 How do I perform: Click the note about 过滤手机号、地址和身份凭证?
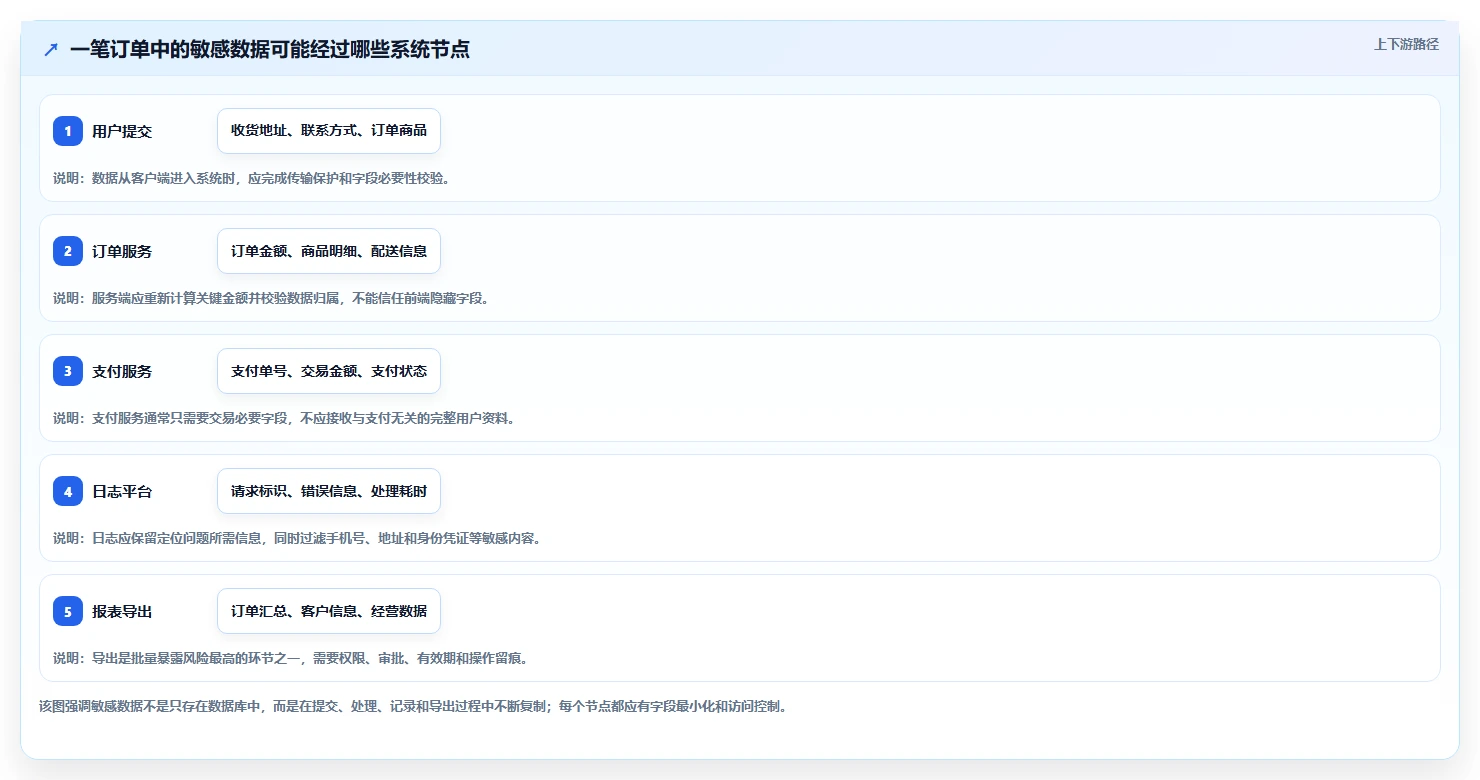297,538
